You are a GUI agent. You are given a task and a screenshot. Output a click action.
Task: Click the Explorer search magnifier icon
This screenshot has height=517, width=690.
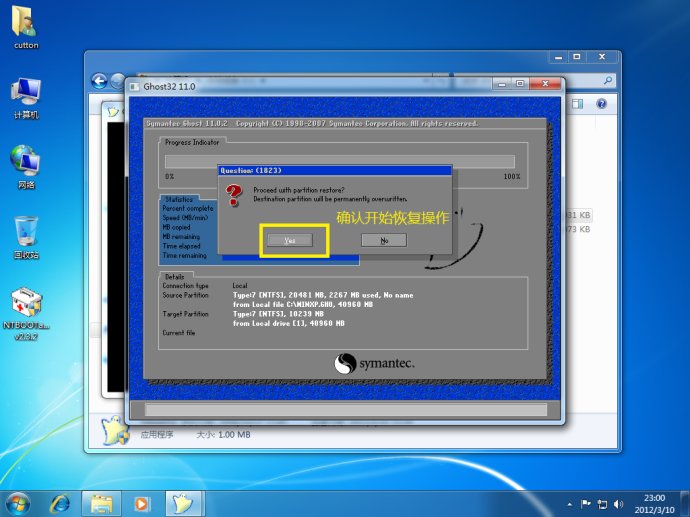point(608,81)
